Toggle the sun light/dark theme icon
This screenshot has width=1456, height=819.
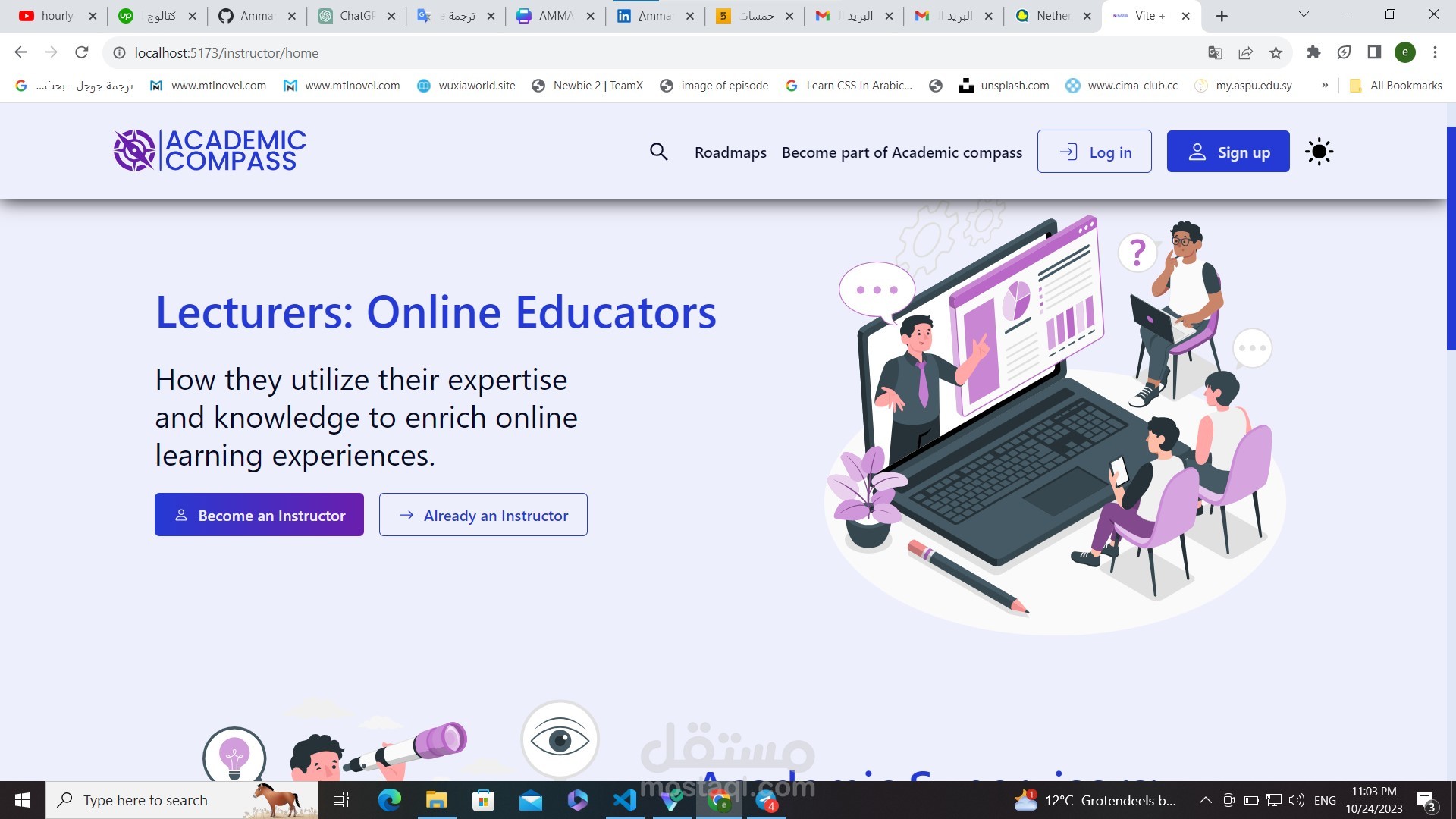click(1319, 152)
